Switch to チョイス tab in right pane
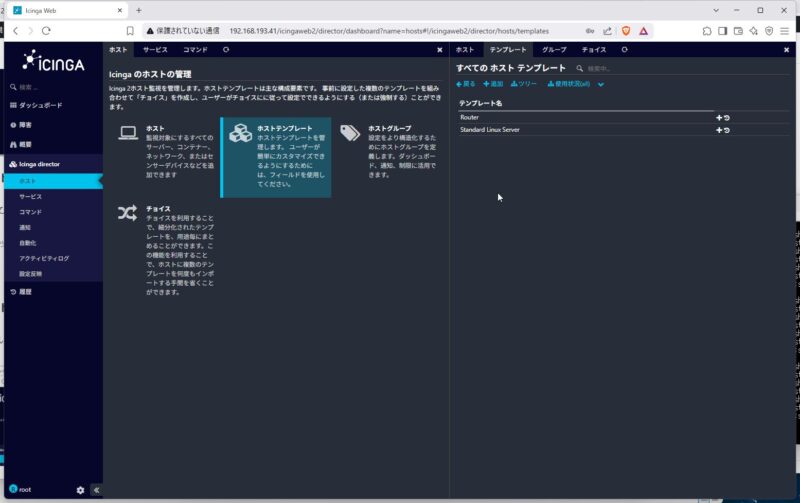 (594, 49)
